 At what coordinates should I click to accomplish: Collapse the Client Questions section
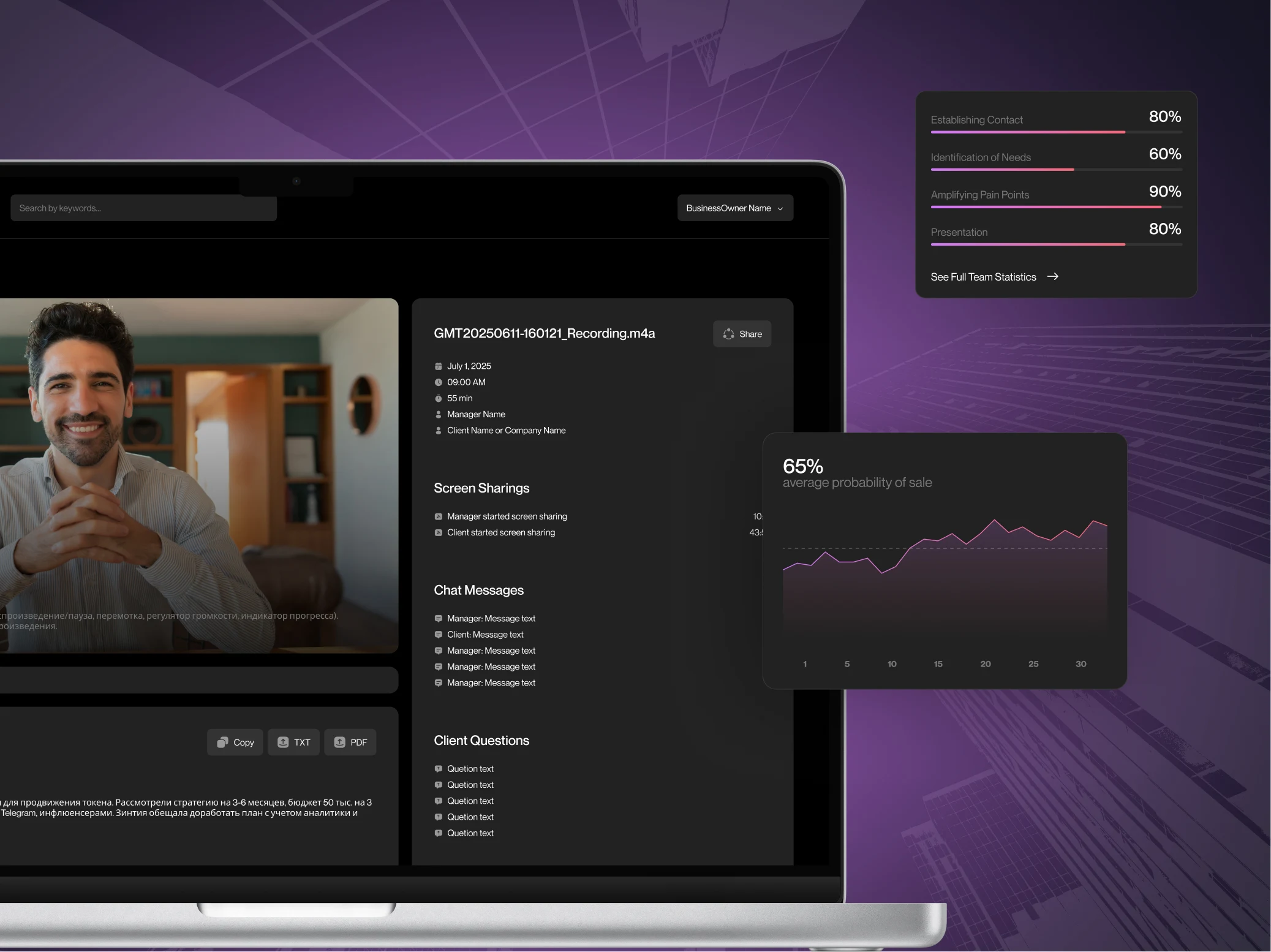(481, 740)
